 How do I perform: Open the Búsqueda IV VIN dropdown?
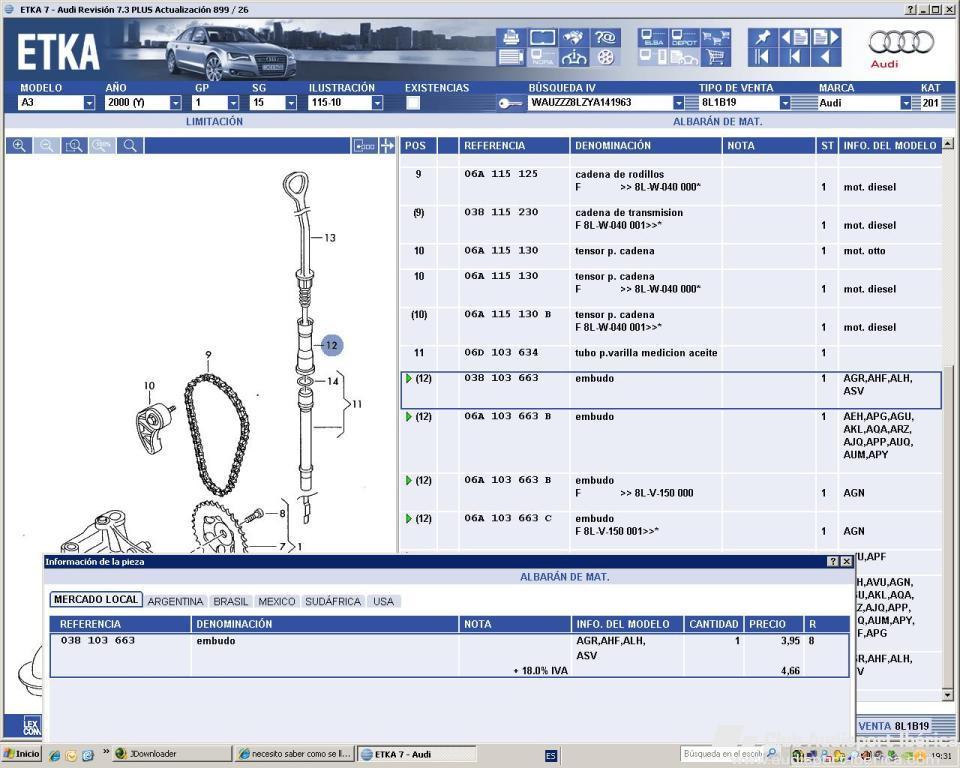click(678, 103)
